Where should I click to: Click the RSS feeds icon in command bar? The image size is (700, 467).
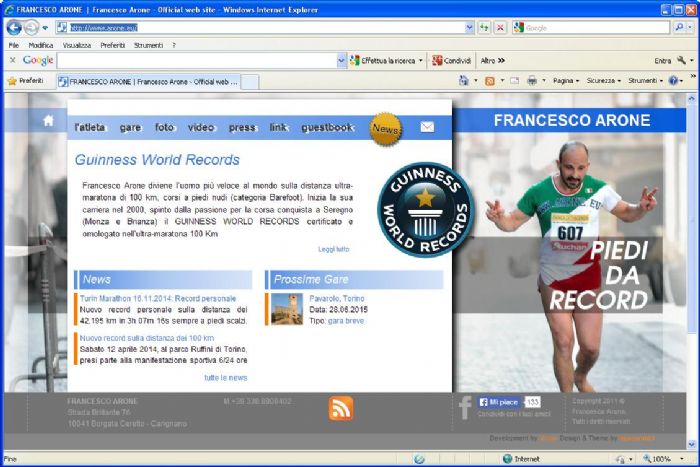tap(490, 81)
